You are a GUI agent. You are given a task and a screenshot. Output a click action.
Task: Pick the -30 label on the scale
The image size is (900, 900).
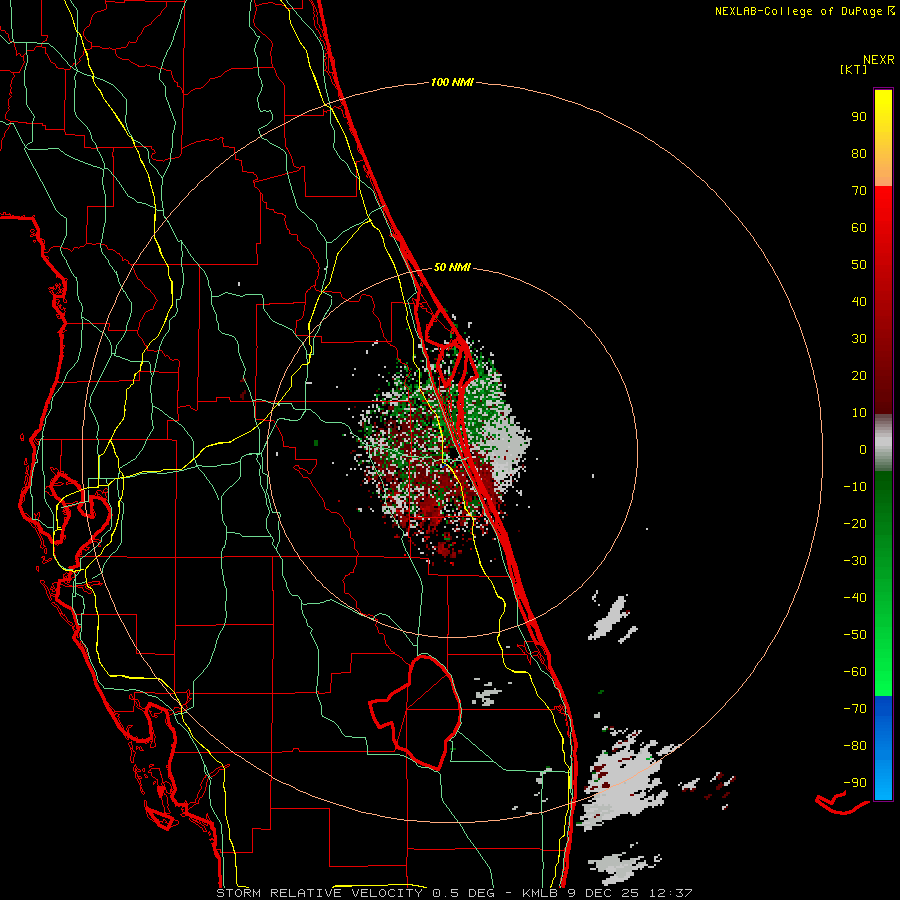(855, 561)
